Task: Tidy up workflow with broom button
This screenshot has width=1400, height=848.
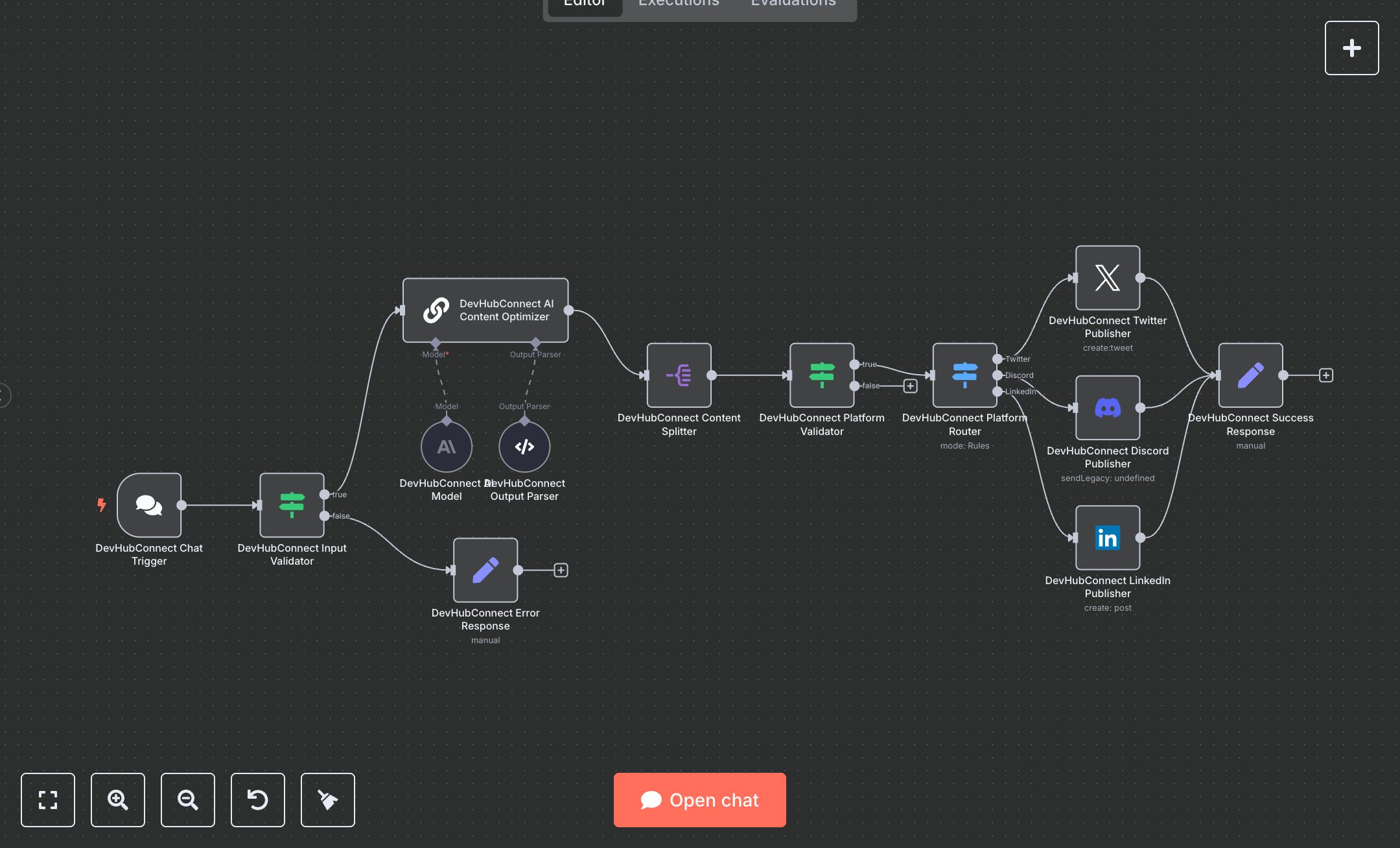Action: point(328,799)
